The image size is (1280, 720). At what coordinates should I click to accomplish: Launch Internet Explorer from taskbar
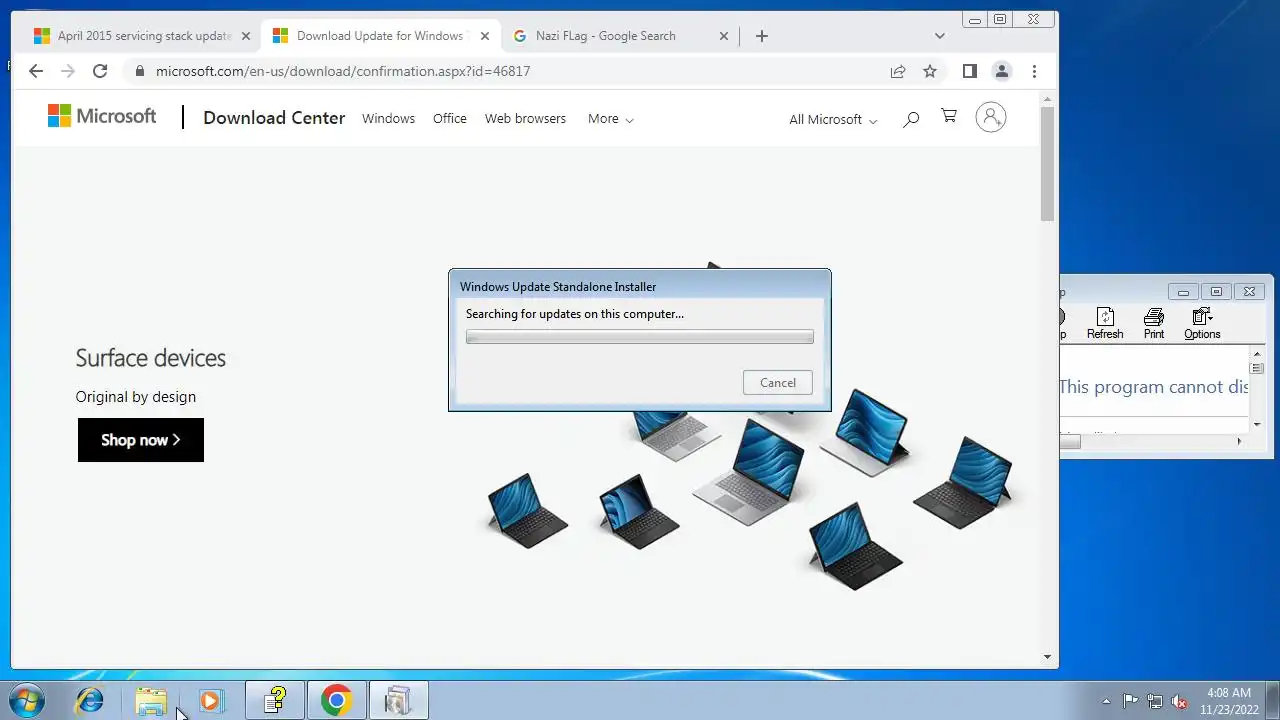pyautogui.click(x=90, y=701)
